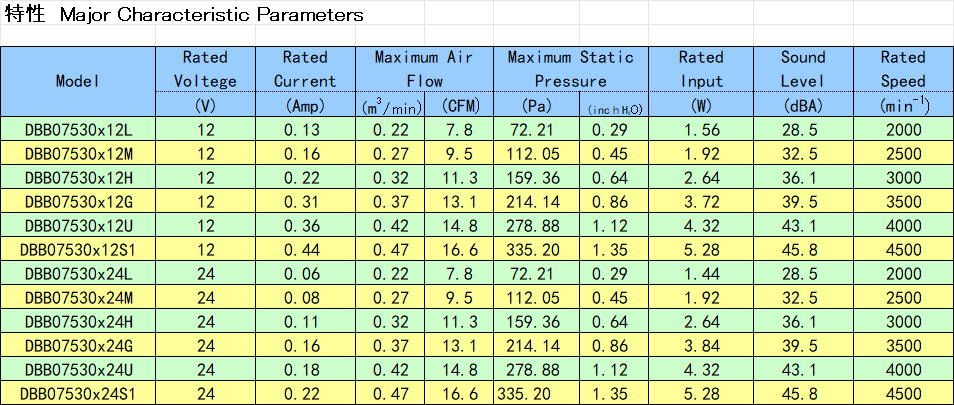Click the CFM unit subheader cell
The width and height of the screenshot is (954, 405).
[461, 105]
